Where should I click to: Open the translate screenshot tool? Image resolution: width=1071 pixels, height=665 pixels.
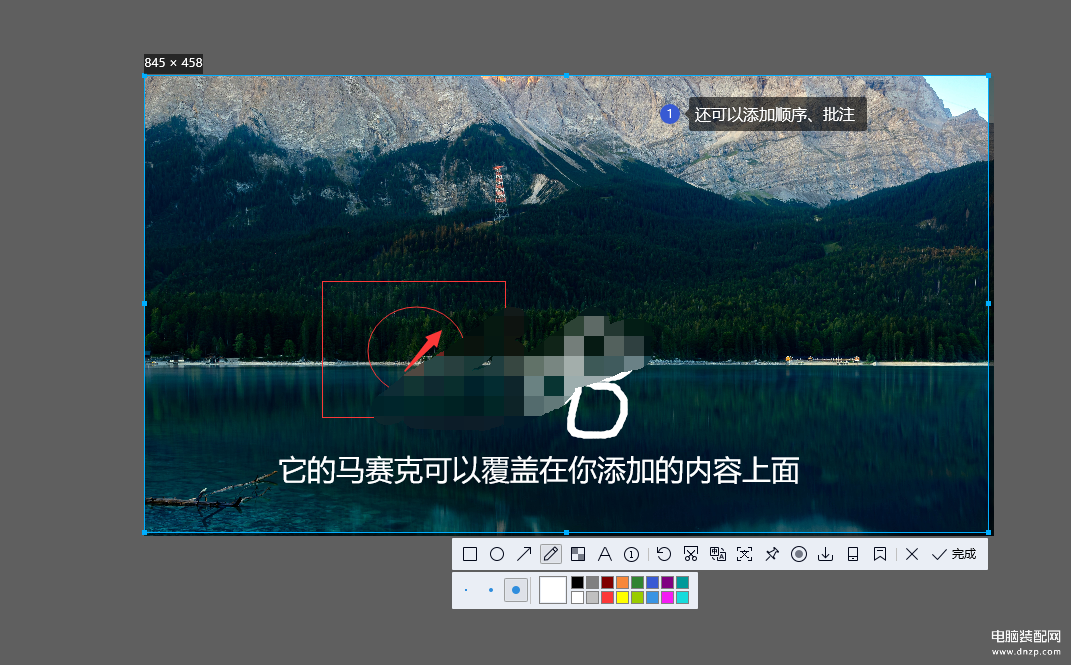[x=717, y=554]
